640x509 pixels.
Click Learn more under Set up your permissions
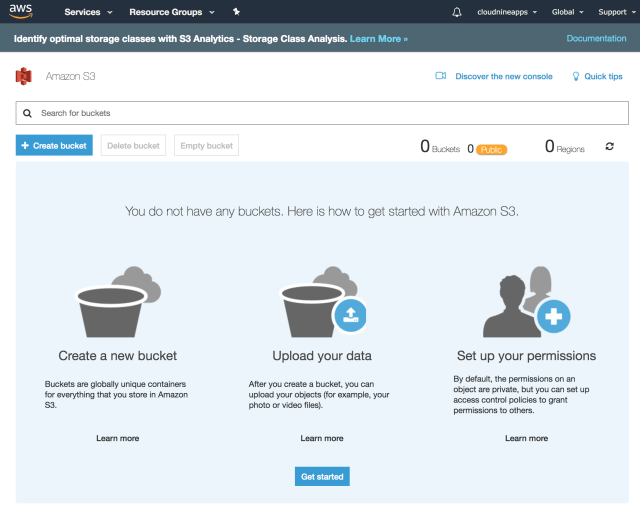coord(527,438)
